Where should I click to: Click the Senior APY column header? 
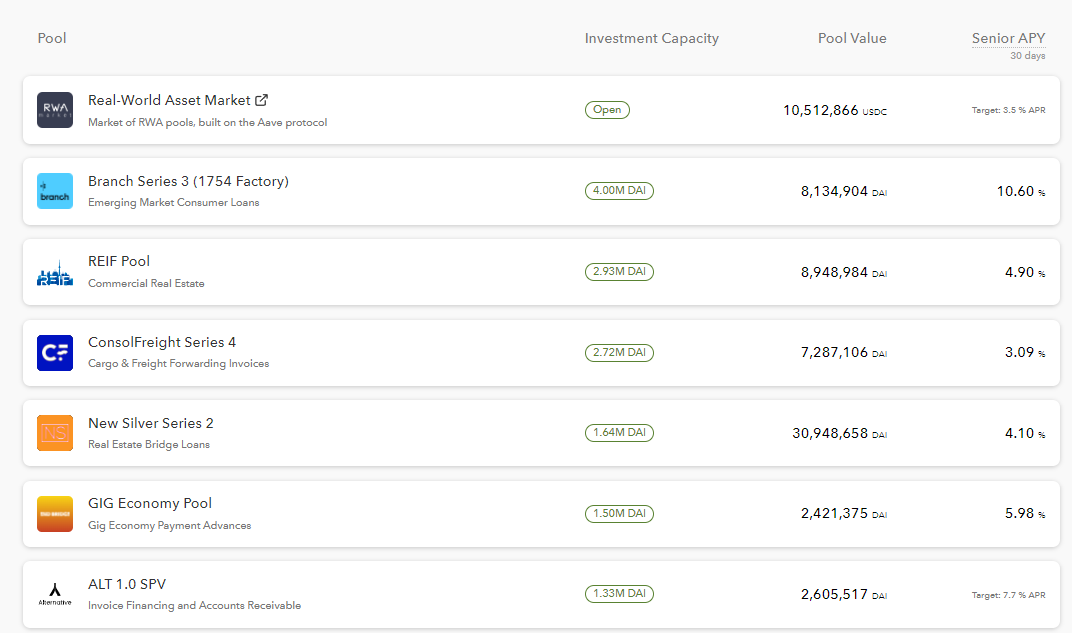click(1008, 38)
